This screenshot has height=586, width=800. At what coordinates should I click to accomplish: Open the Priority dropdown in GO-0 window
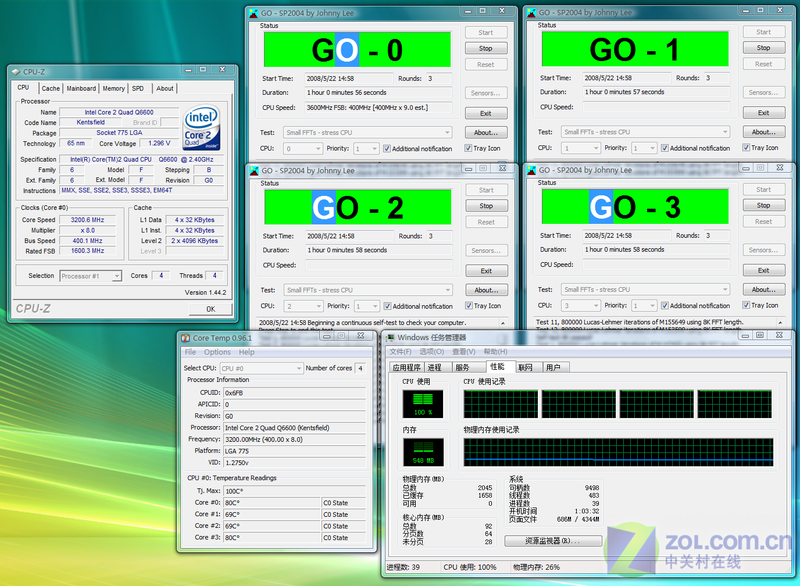(x=366, y=148)
